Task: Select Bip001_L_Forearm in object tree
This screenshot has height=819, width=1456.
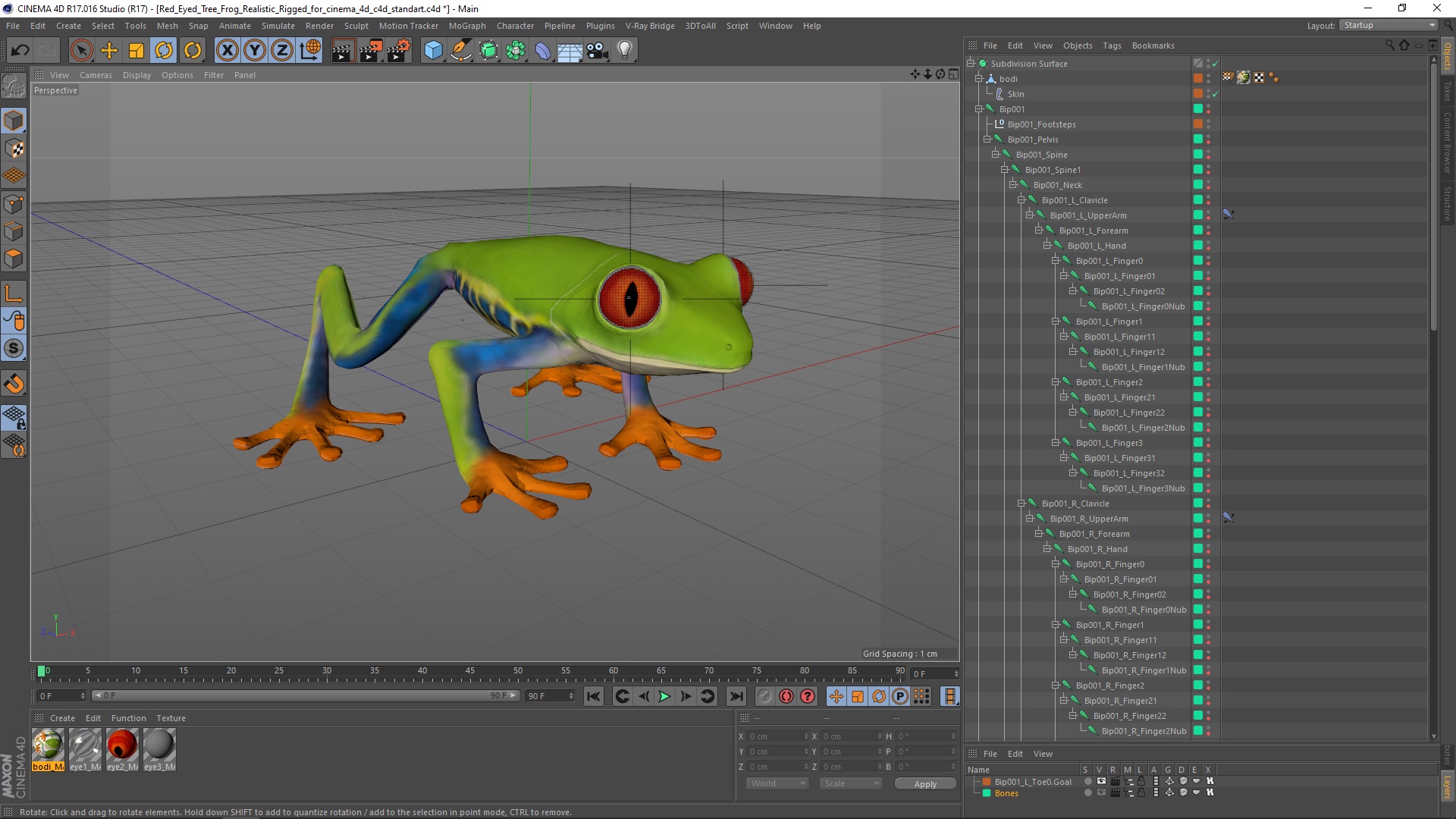Action: (x=1093, y=231)
